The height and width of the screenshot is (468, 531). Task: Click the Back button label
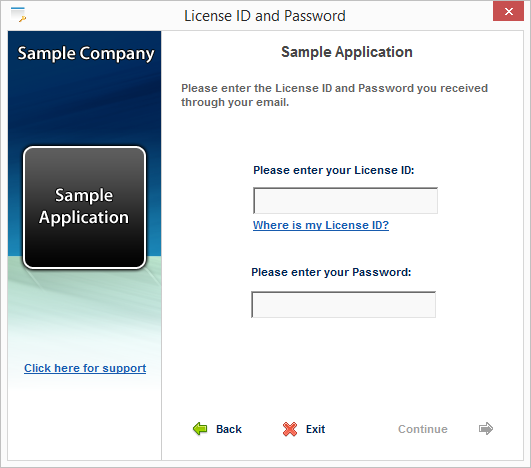tap(229, 429)
